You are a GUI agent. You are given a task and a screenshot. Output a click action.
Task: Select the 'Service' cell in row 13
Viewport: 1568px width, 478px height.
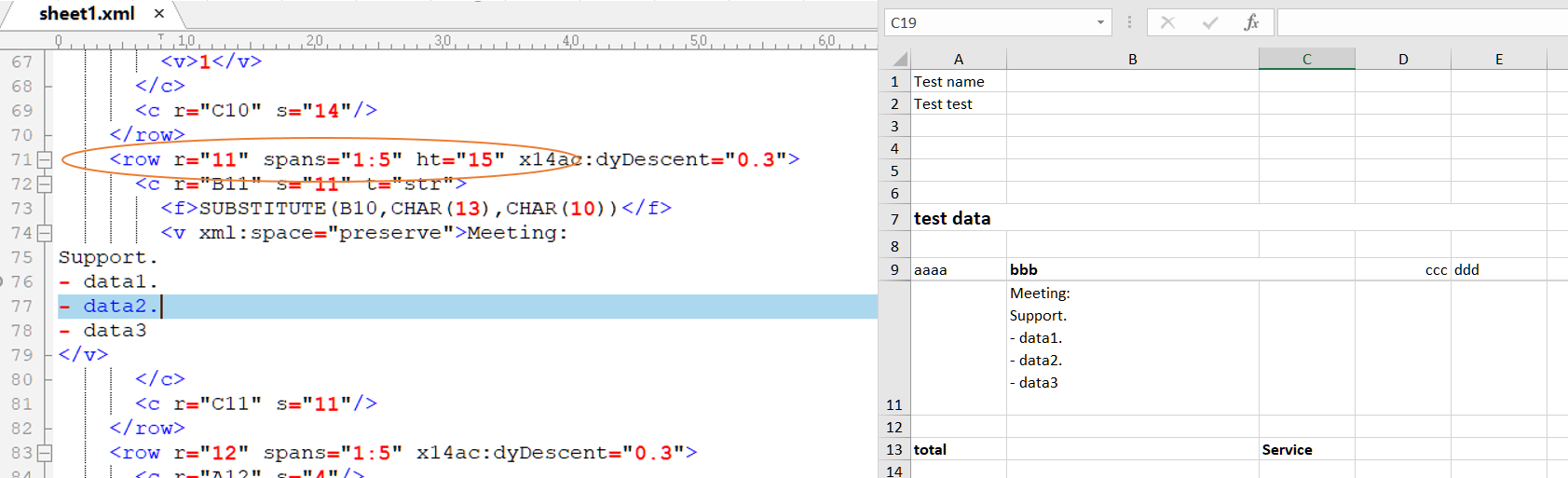1306,449
